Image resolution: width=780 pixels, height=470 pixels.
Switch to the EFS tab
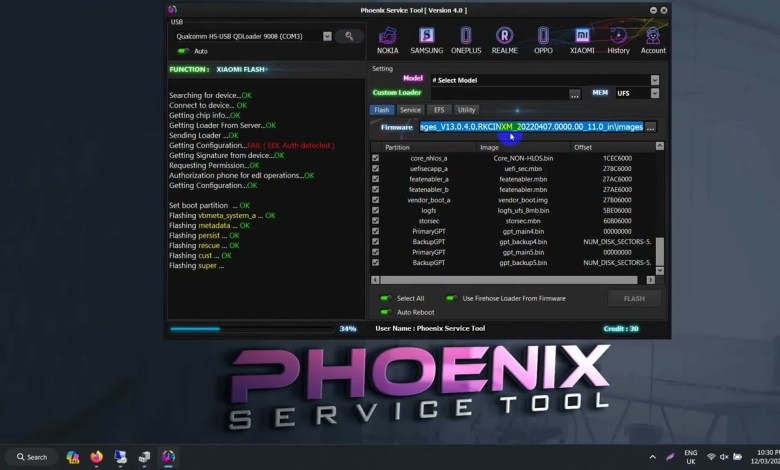point(439,110)
